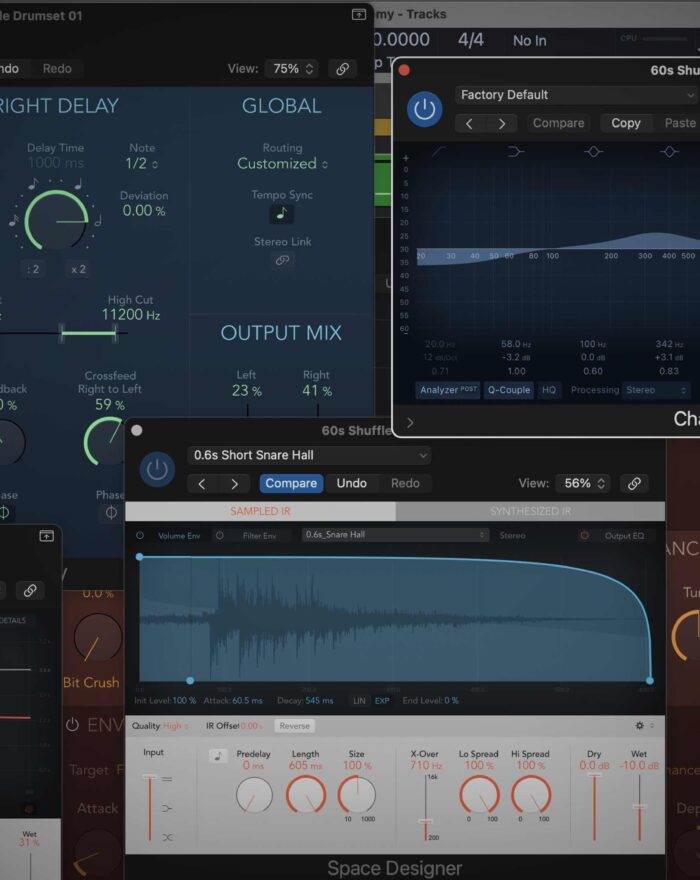
Task: Switch to the Sampled IR tab
Action: [x=260, y=511]
